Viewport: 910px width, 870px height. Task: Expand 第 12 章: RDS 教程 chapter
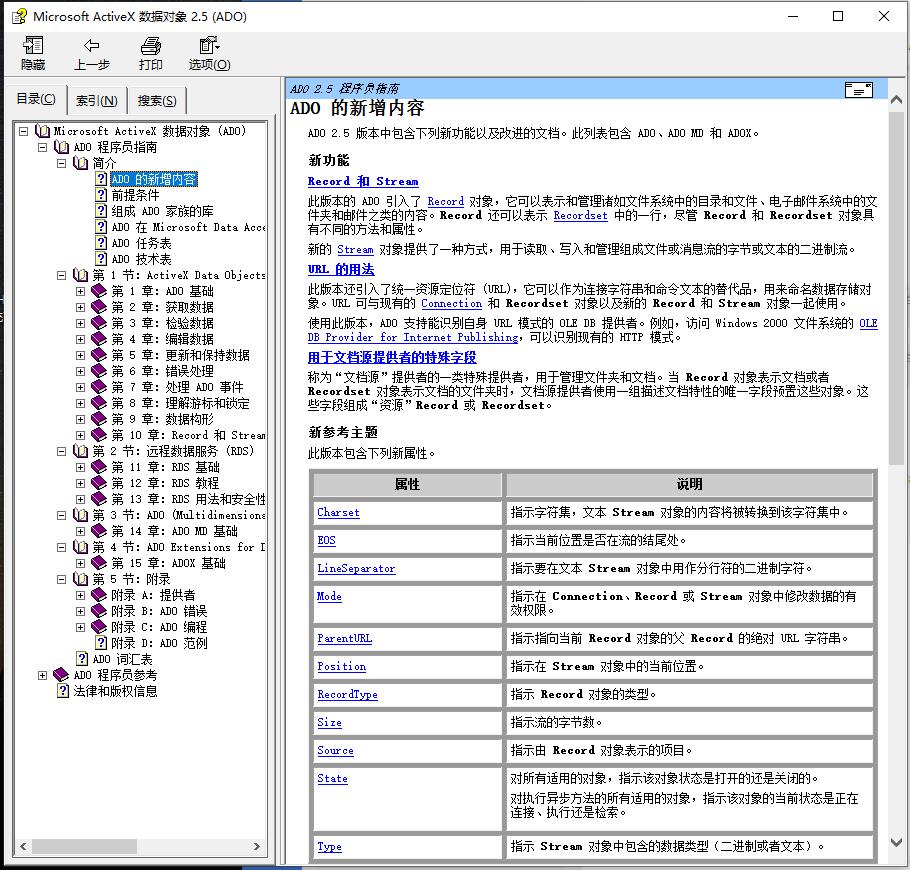[x=81, y=483]
